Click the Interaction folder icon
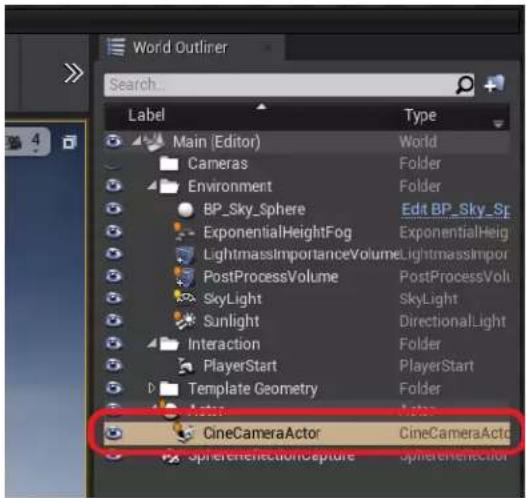The image size is (526, 498). (x=169, y=344)
